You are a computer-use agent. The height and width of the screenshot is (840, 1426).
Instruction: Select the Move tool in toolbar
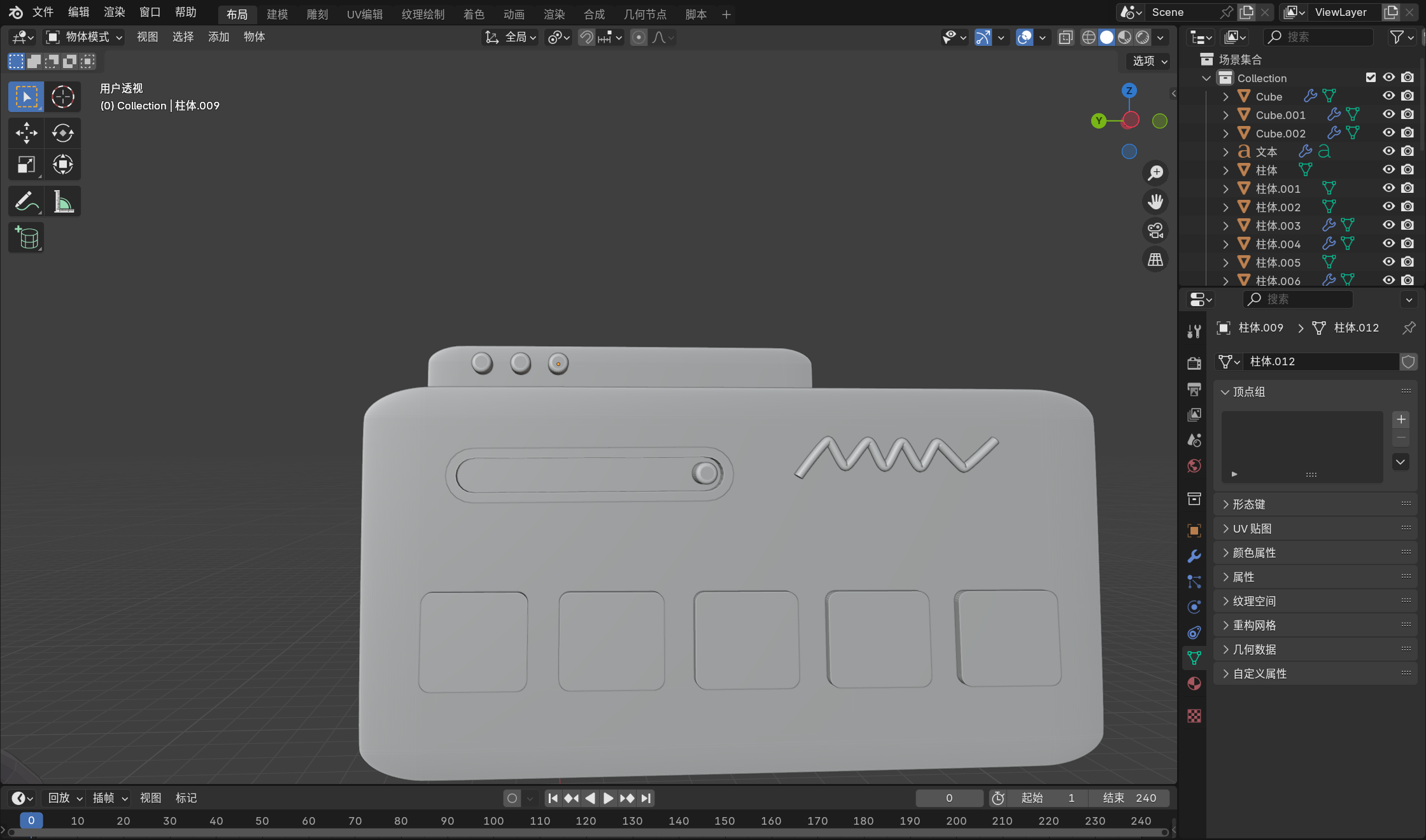coord(26,133)
